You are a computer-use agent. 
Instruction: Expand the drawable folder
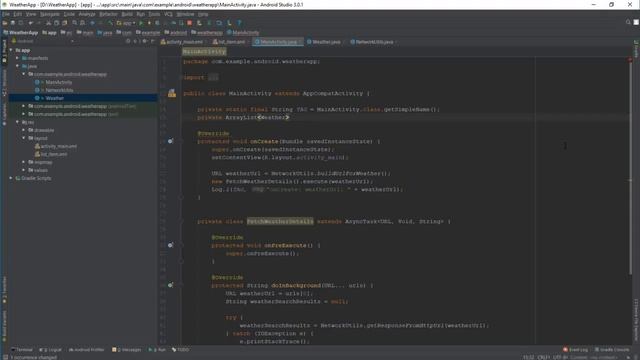pos(24,130)
